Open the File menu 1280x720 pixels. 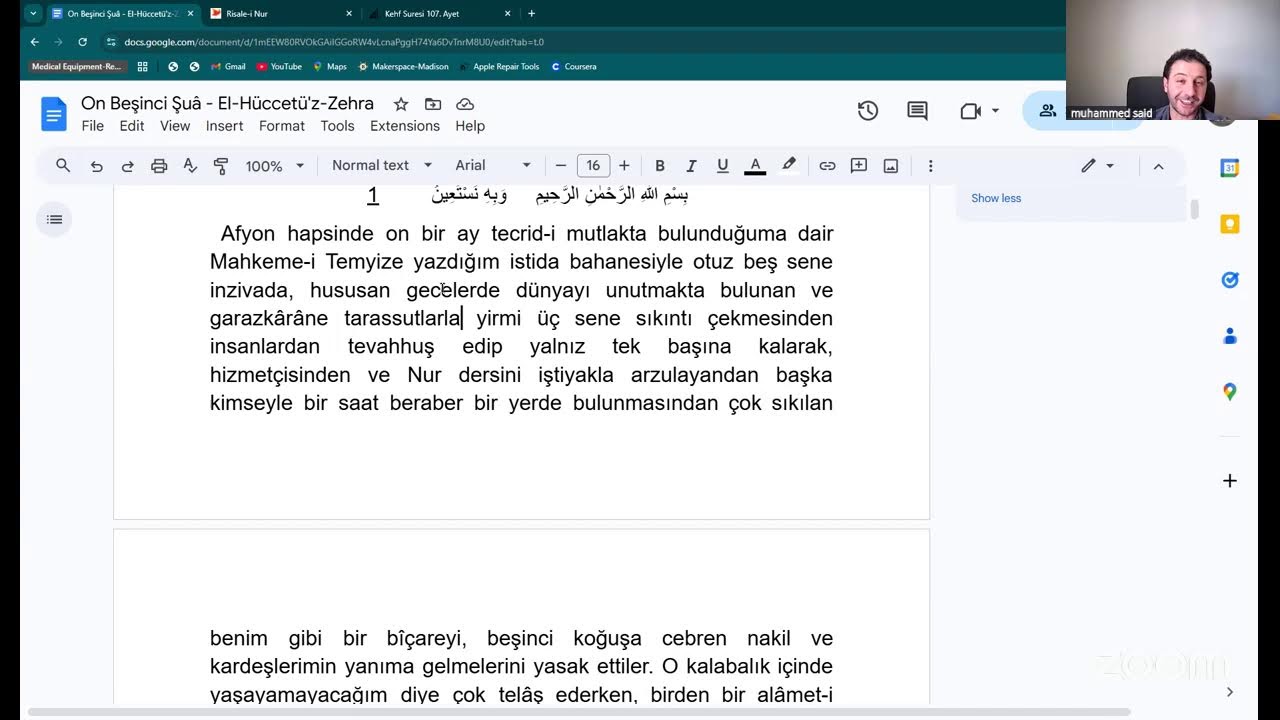click(x=93, y=126)
